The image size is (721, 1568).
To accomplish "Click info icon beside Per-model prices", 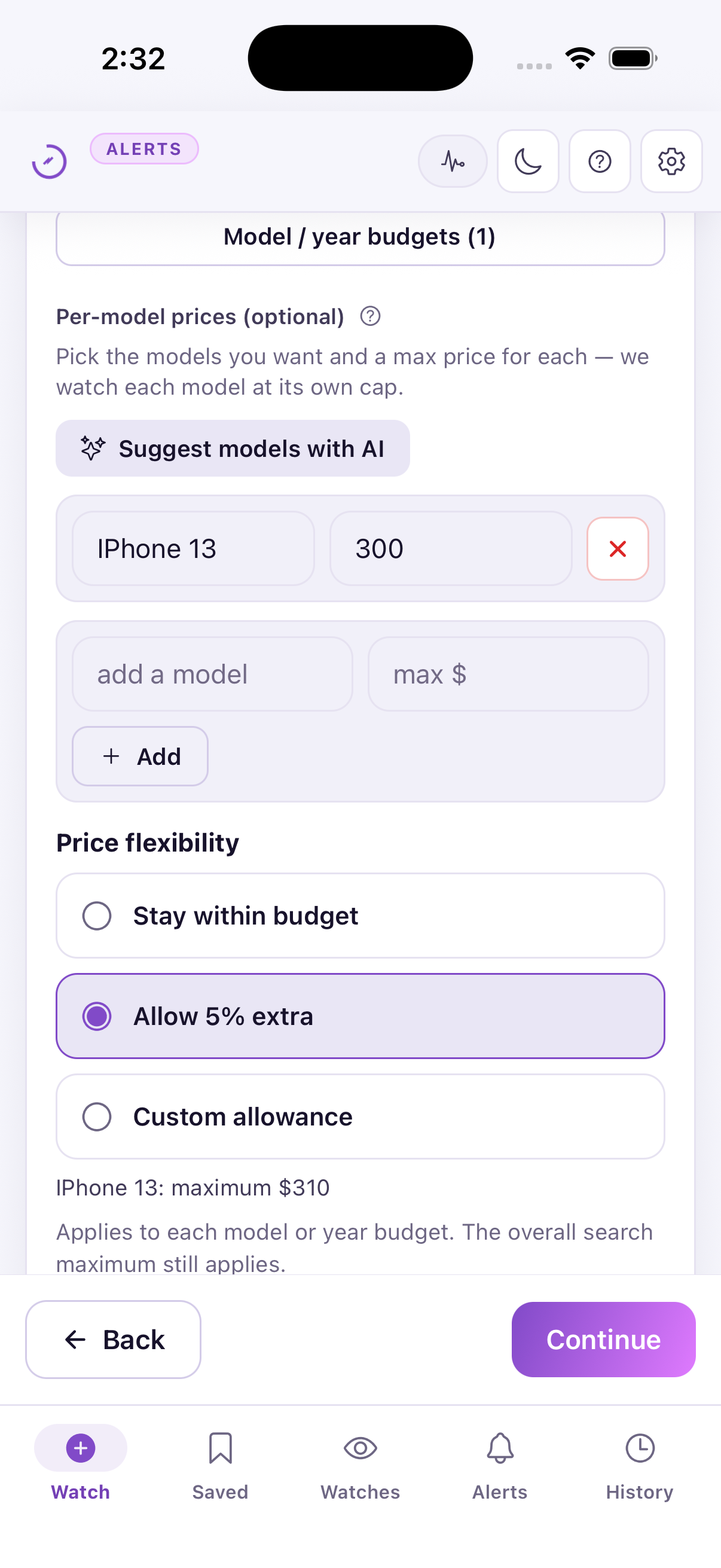I will 370,316.
